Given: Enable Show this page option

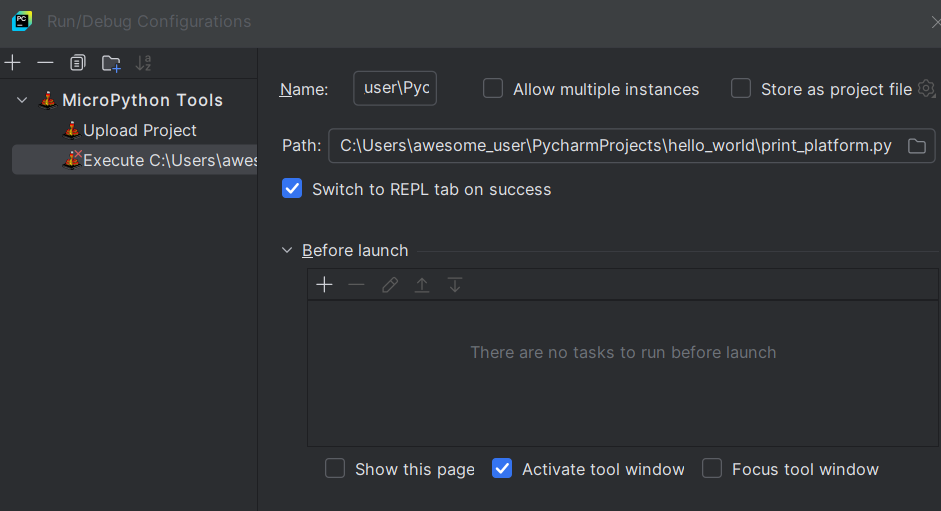Looking at the screenshot, I should (x=335, y=468).
